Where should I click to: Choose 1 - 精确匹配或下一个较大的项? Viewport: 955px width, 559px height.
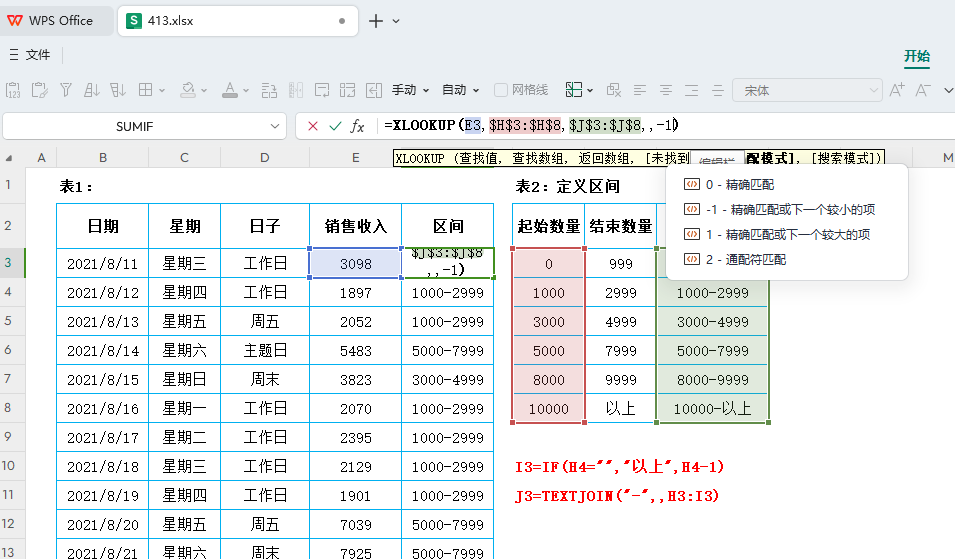pyautogui.click(x=786, y=234)
